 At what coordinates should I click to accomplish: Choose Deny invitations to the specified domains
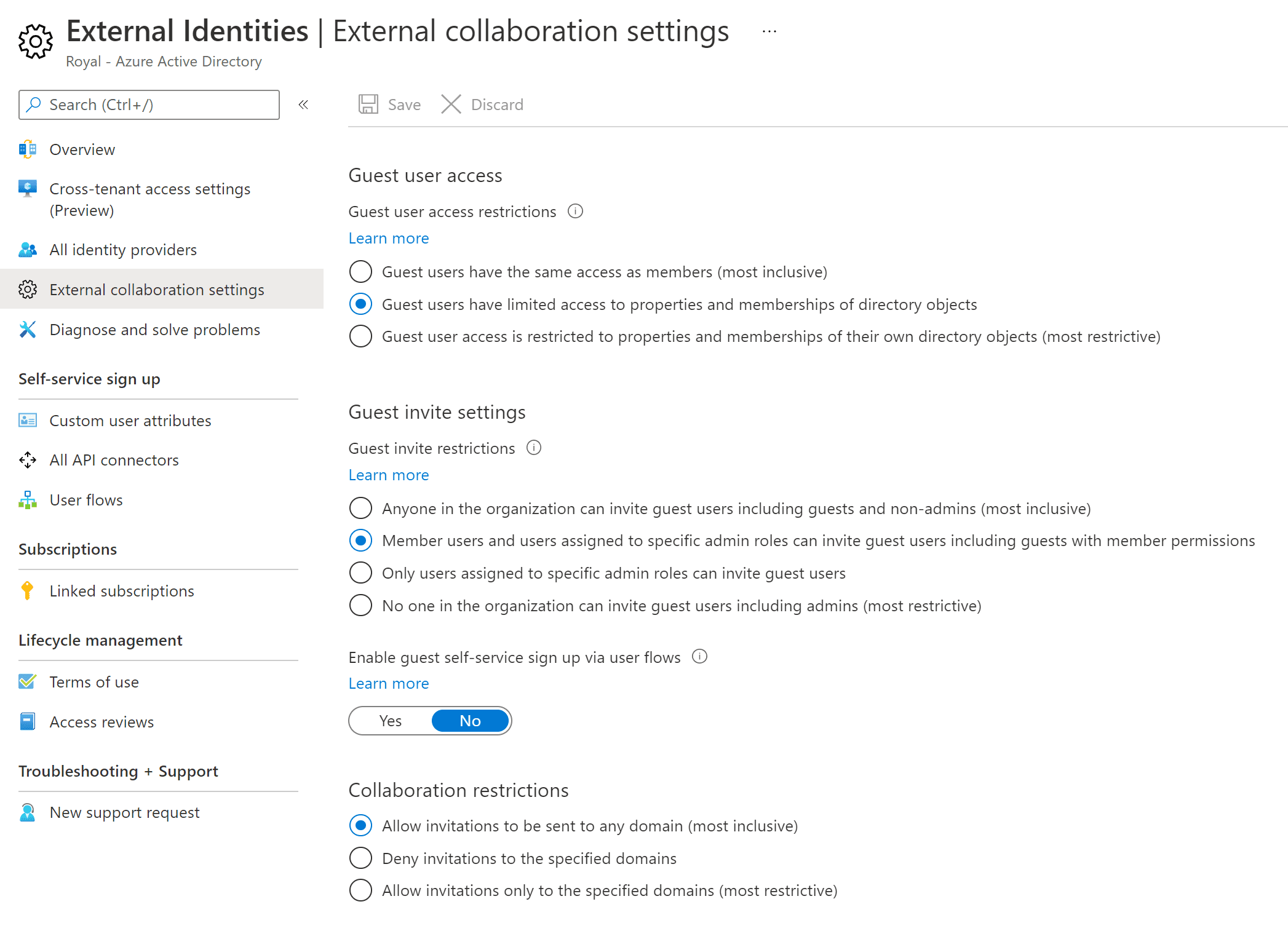pyautogui.click(x=361, y=858)
